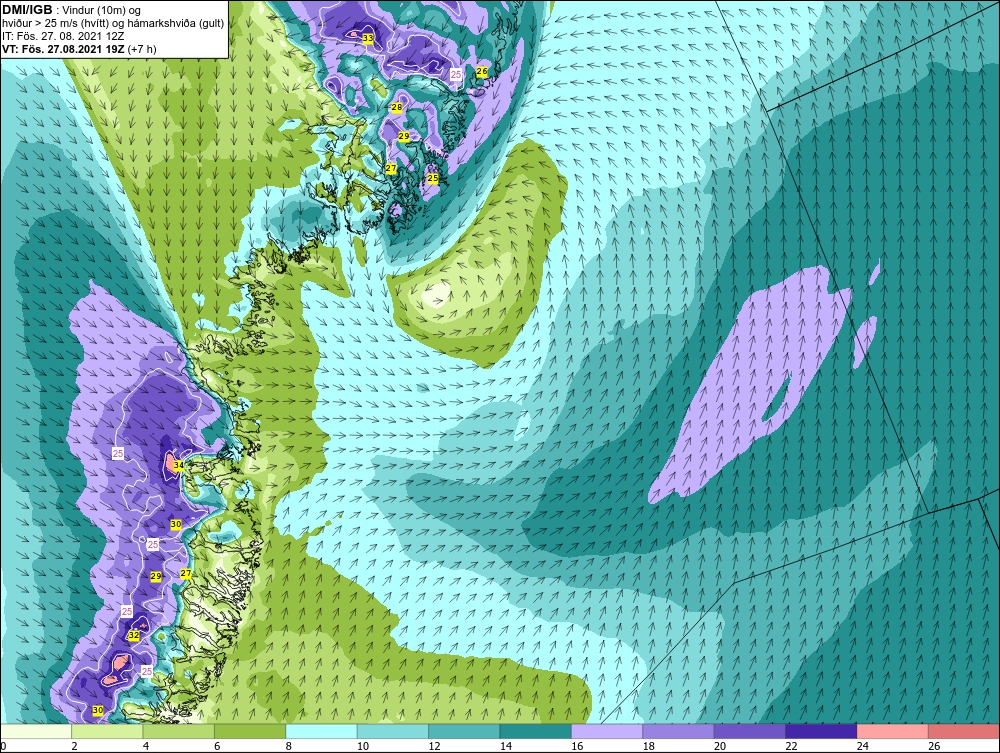Select the teal 12–14 legend swatch

(464, 731)
